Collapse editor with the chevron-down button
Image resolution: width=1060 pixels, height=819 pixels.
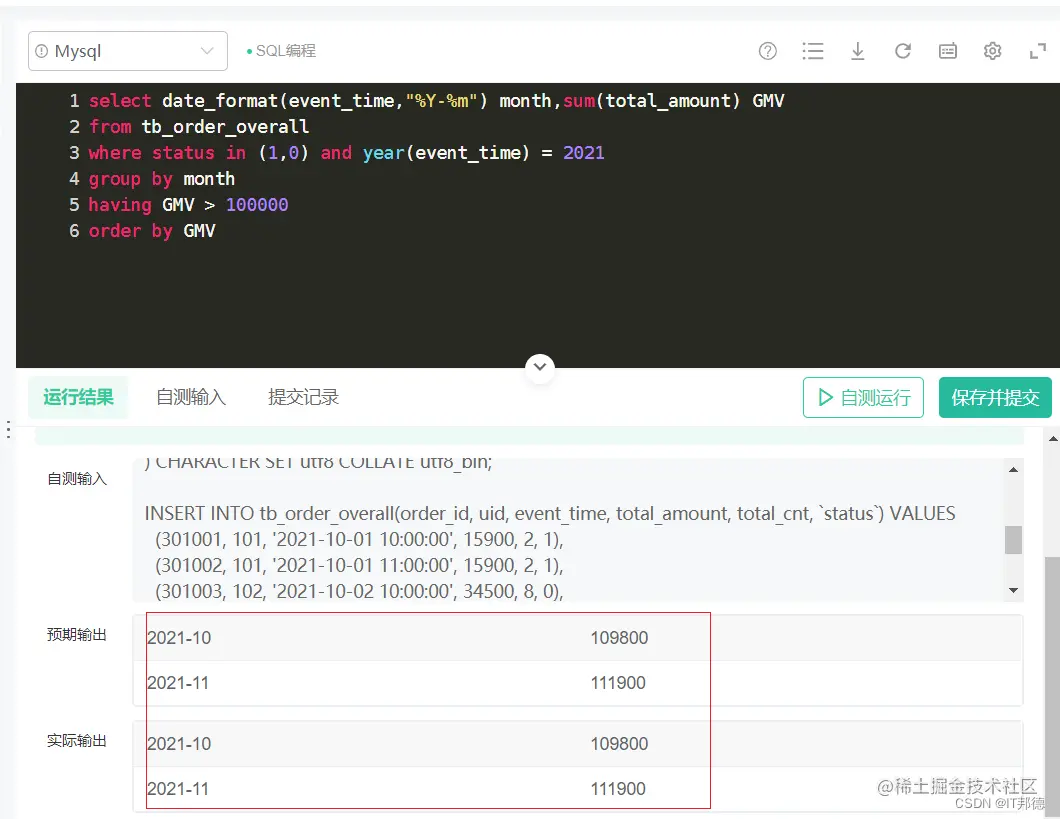(539, 367)
